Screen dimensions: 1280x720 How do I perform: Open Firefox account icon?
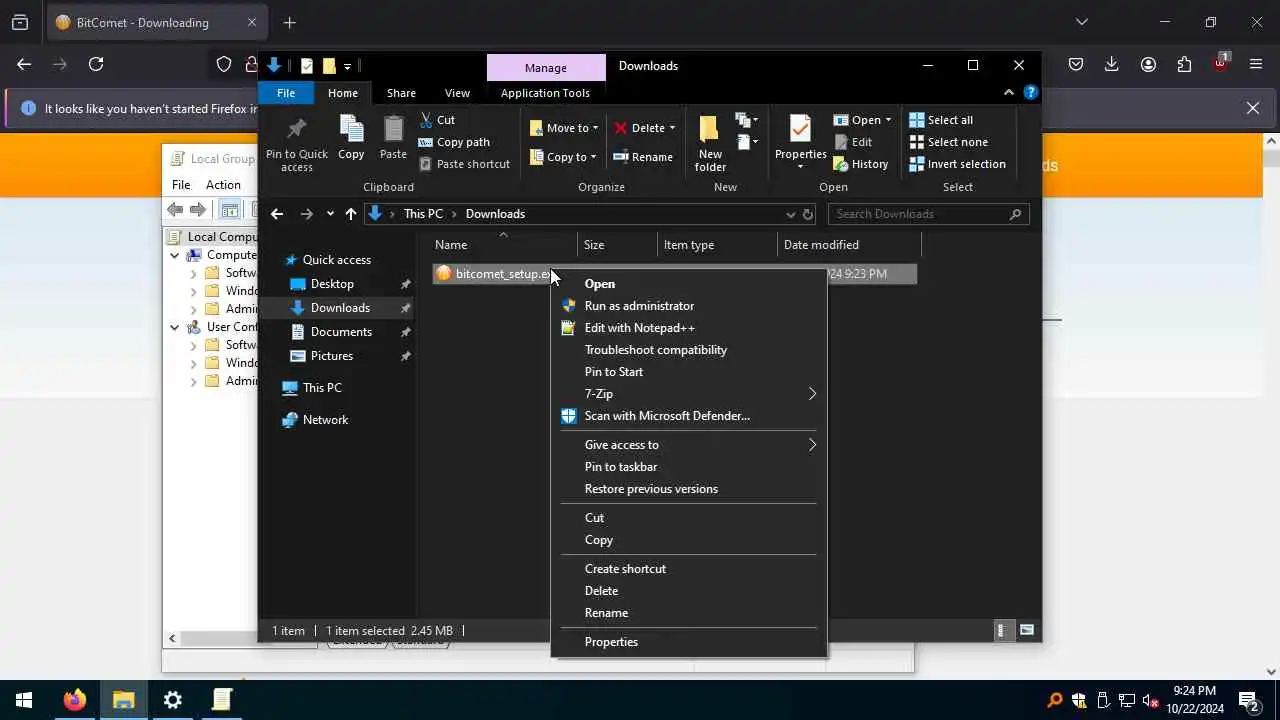click(1148, 64)
